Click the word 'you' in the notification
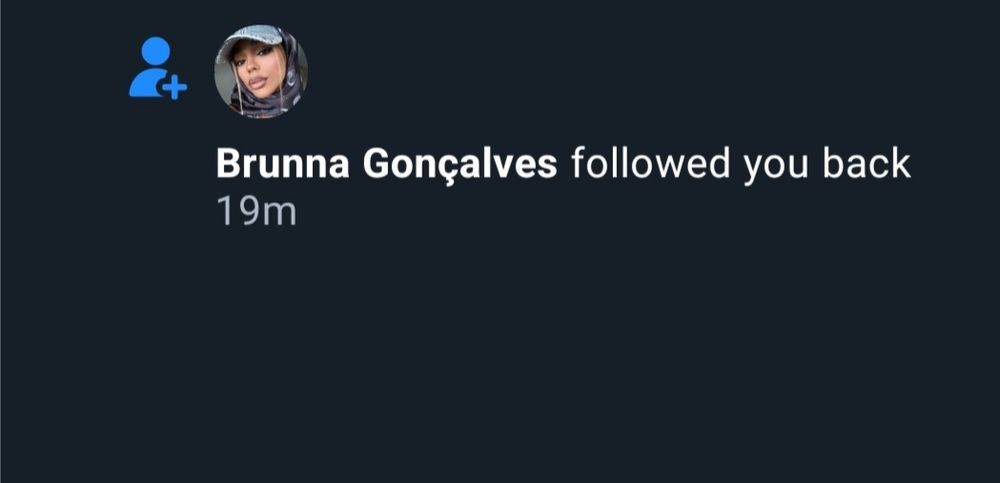 [x=776, y=167]
